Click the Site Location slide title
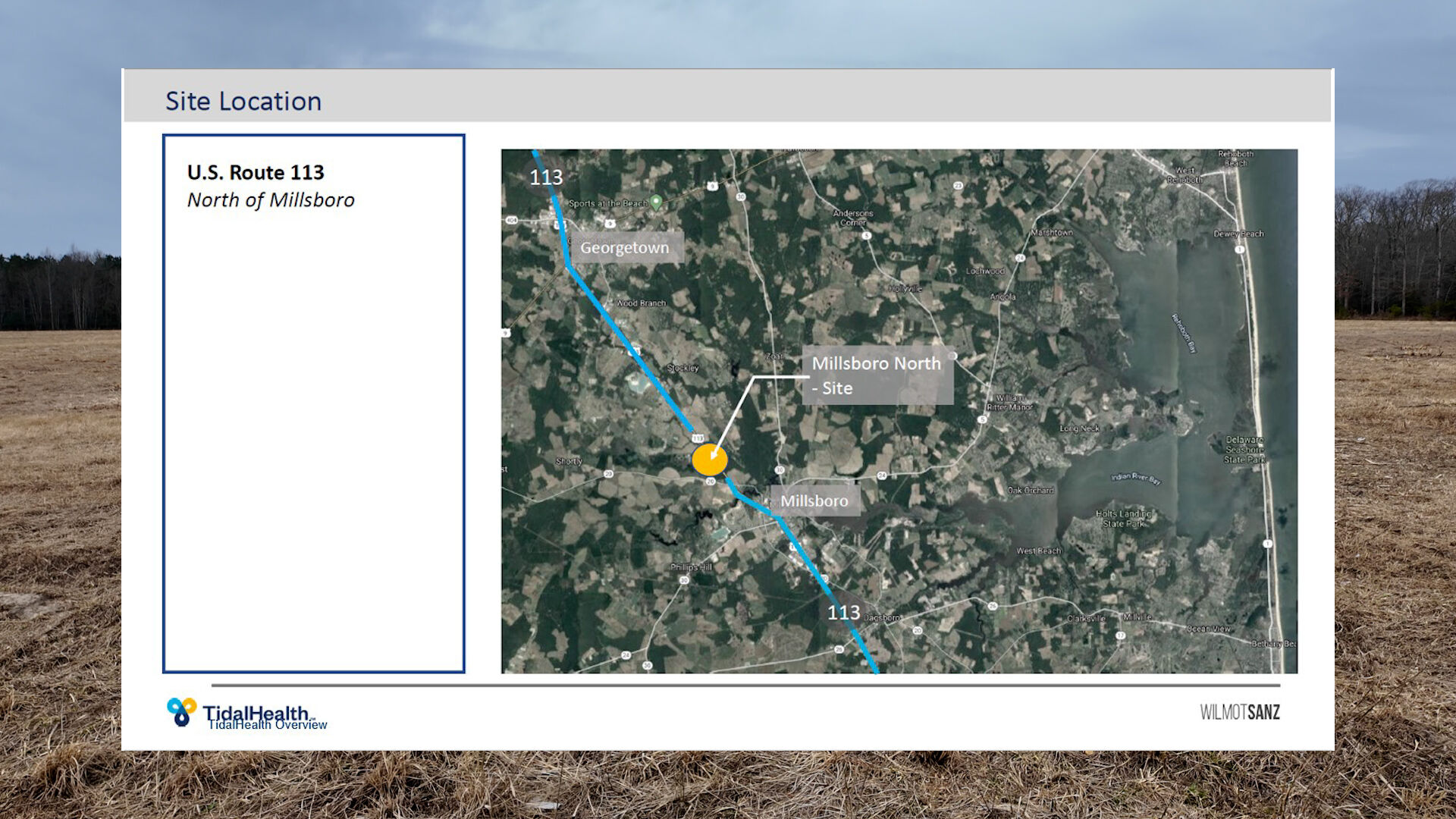1456x819 pixels. (x=243, y=101)
